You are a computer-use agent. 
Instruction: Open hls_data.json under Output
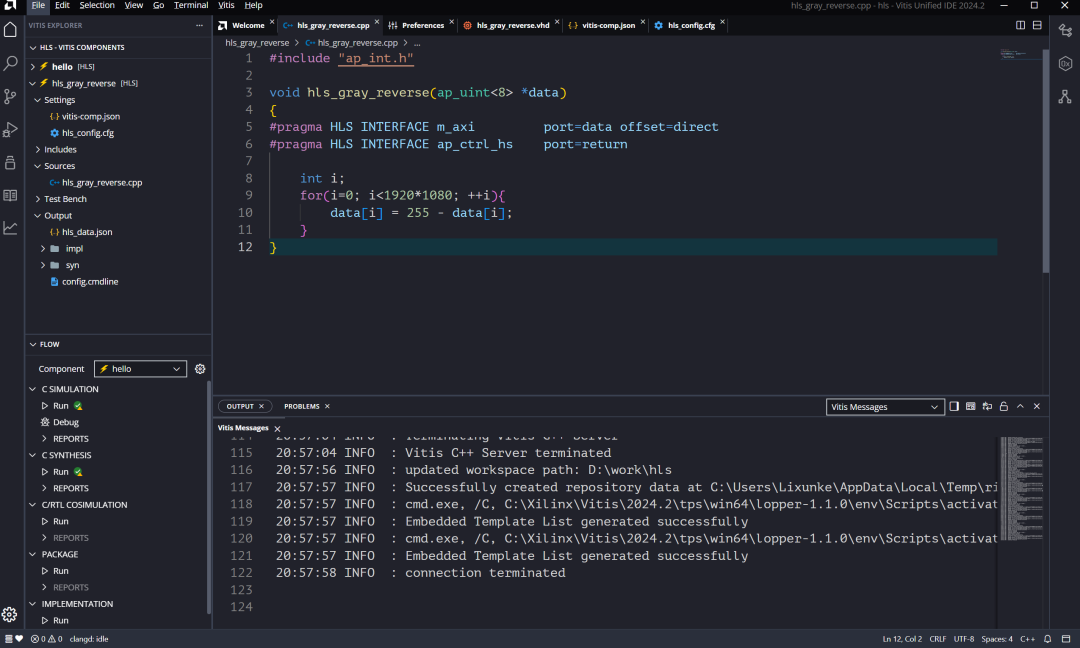pos(87,232)
